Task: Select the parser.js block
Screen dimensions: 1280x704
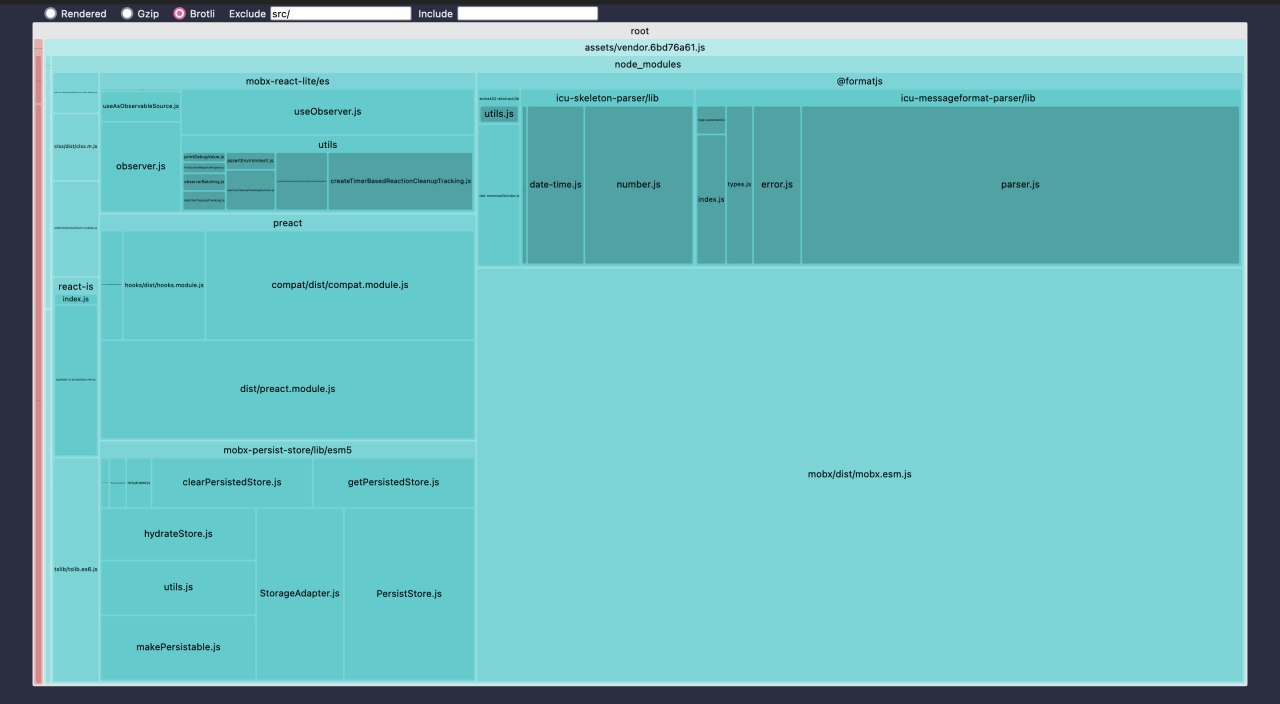Action: click(1020, 185)
